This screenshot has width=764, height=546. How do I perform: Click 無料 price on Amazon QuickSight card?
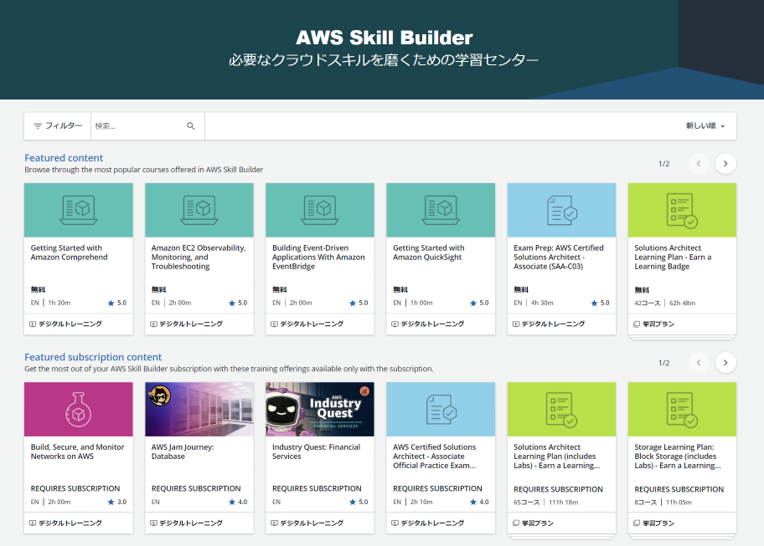tap(400, 290)
